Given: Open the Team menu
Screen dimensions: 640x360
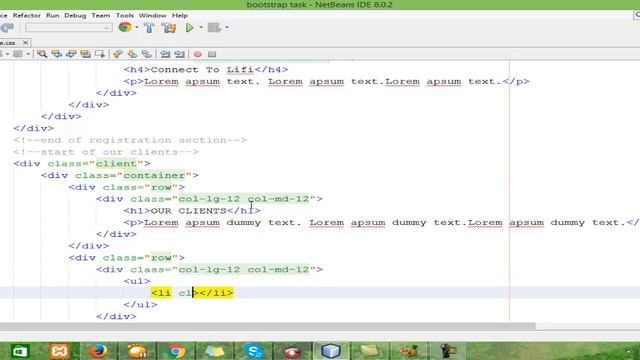Looking at the screenshot, I should pyautogui.click(x=100, y=15).
